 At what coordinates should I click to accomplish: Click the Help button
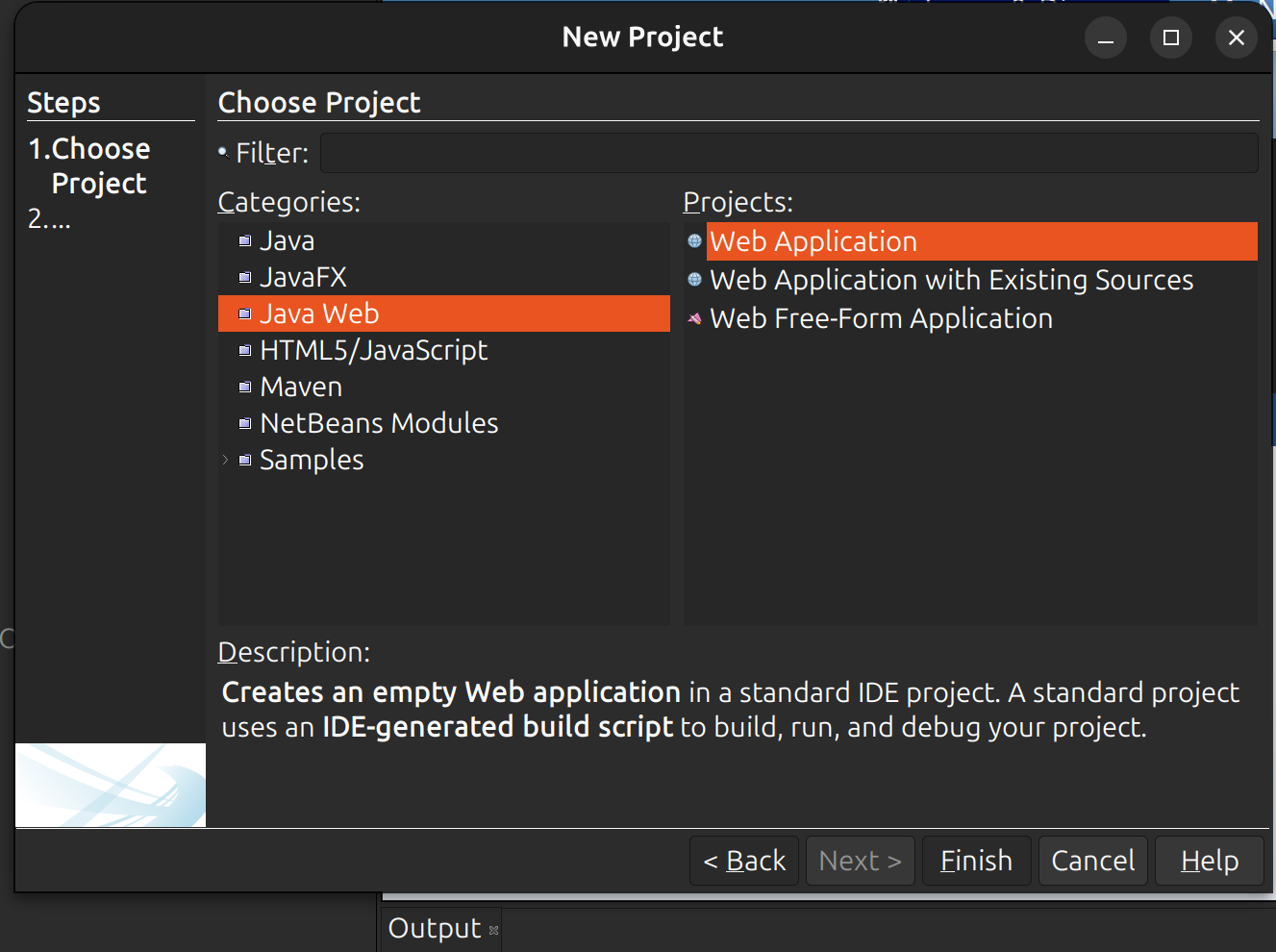[x=1209, y=861]
